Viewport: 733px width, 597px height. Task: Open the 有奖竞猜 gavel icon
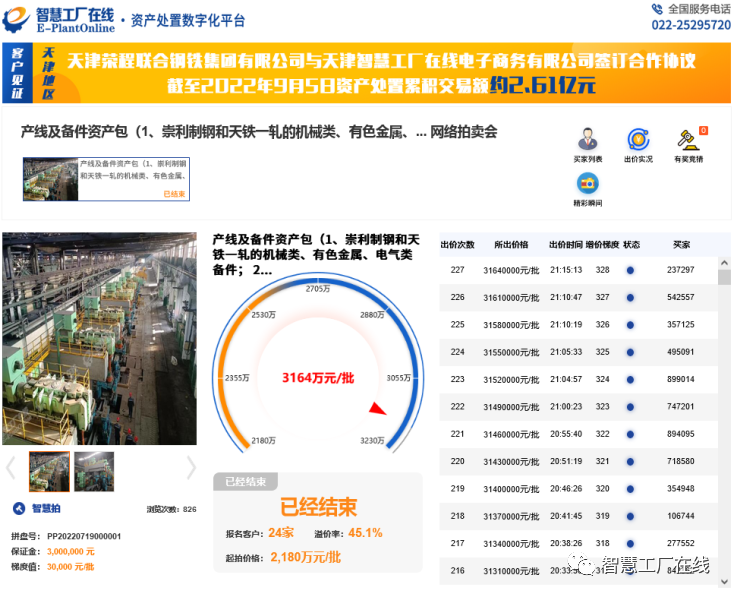point(688,140)
